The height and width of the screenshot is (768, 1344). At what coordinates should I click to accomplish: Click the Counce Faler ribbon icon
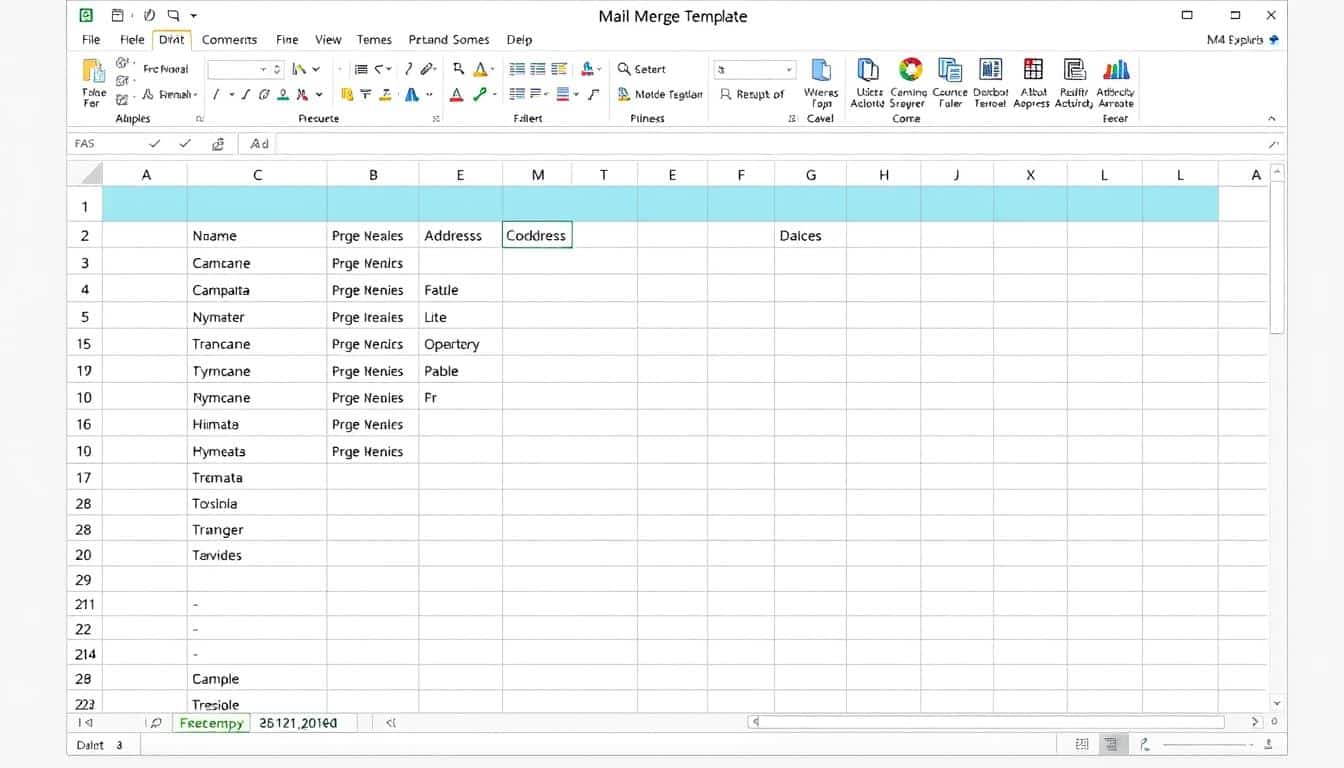[x=950, y=69]
